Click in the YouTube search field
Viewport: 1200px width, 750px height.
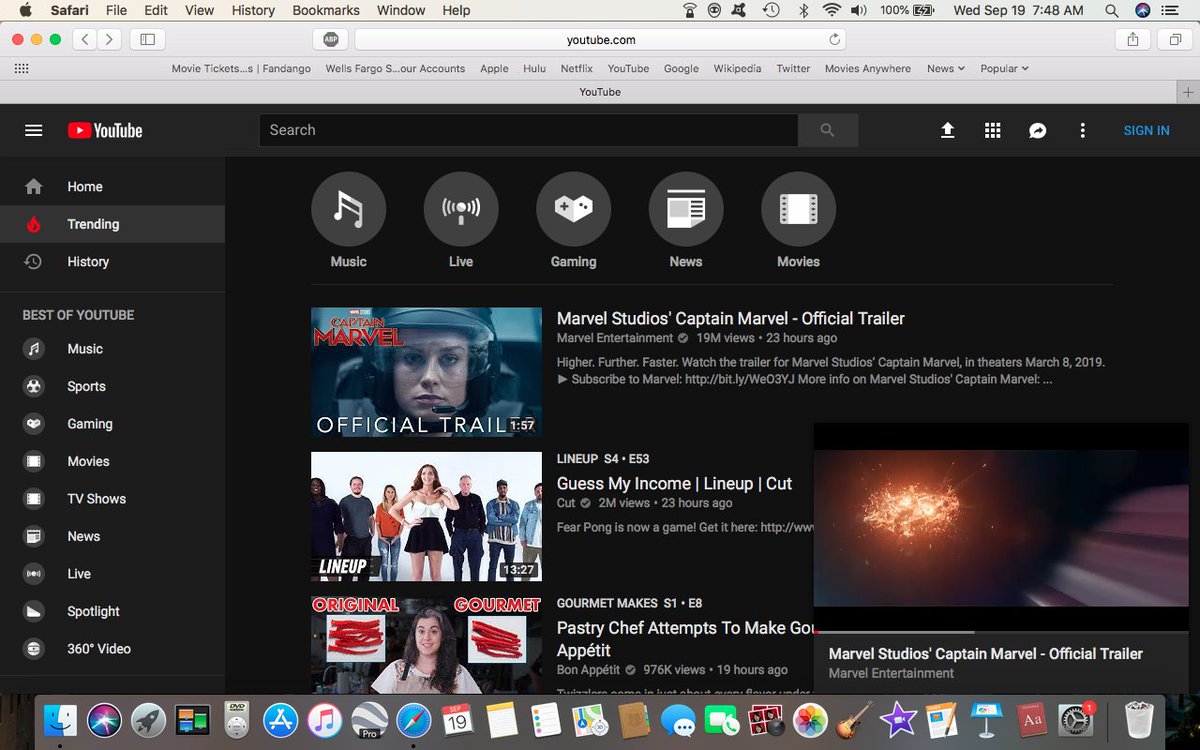point(528,130)
